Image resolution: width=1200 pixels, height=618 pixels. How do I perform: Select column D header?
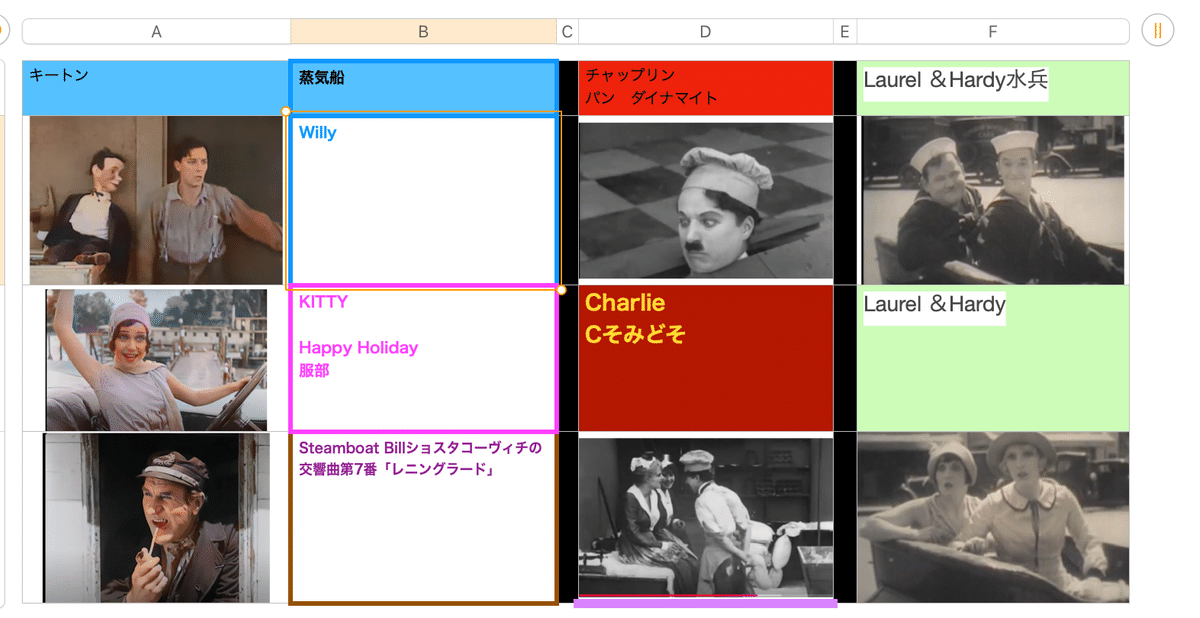[x=705, y=32]
